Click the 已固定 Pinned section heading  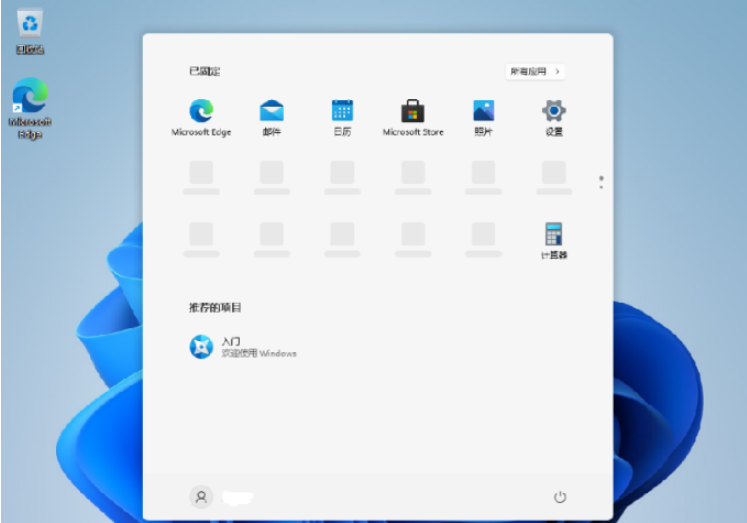tap(204, 71)
